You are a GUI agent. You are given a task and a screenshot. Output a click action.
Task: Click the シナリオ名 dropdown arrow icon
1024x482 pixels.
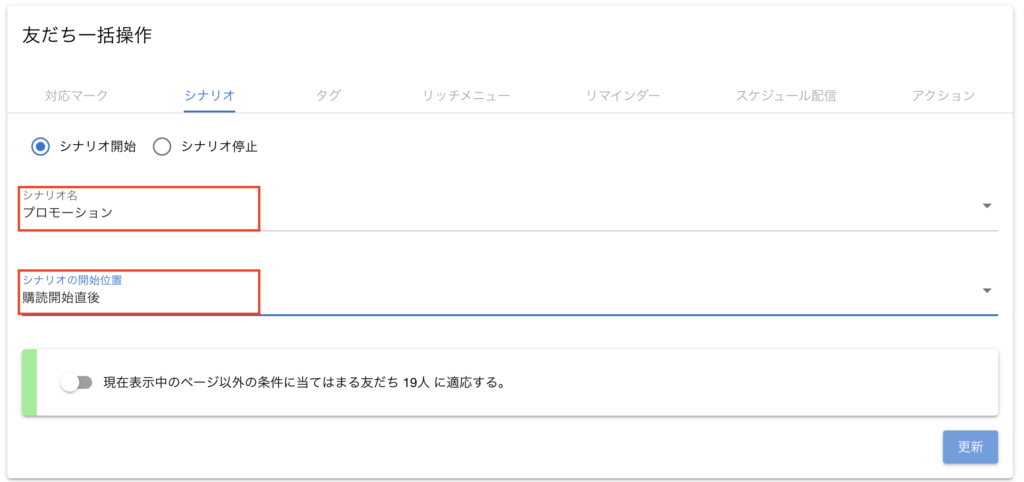986,206
